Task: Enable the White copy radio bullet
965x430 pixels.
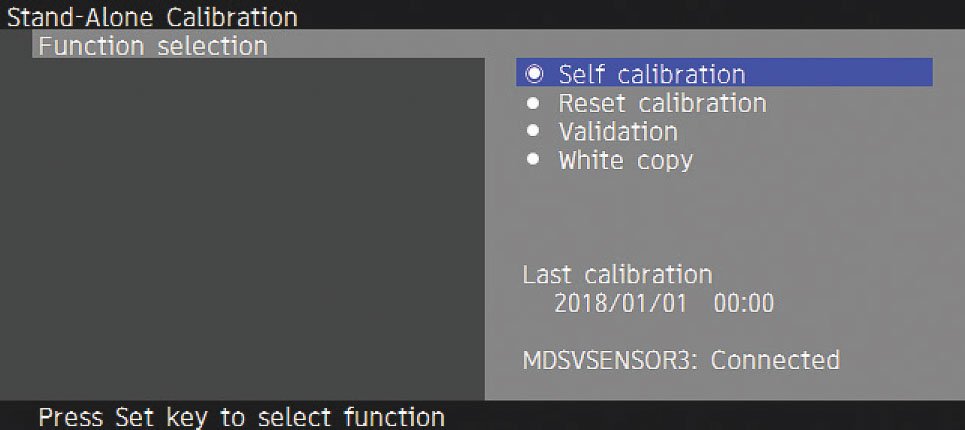Action: (534, 159)
